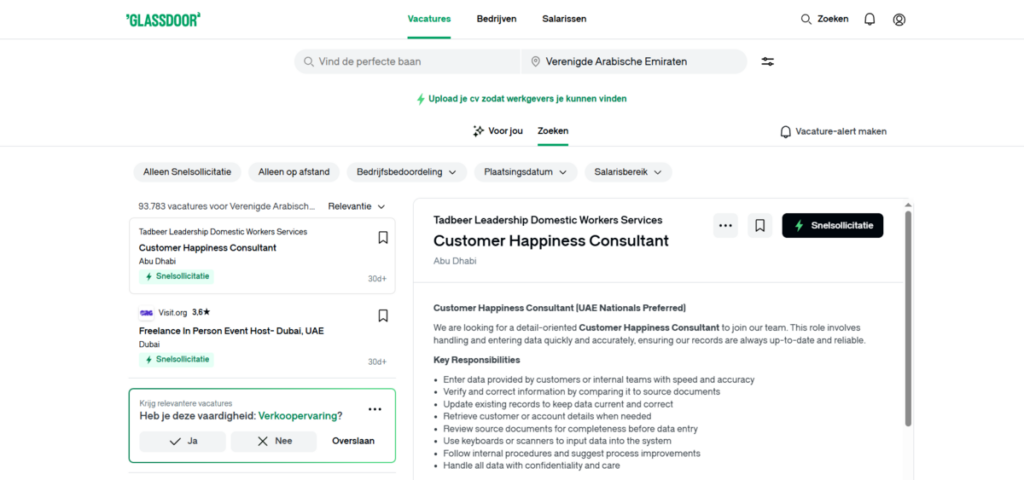This screenshot has height=480, width=1024.
Task: Open the Relevantie sort dropdown
Action: [355, 206]
